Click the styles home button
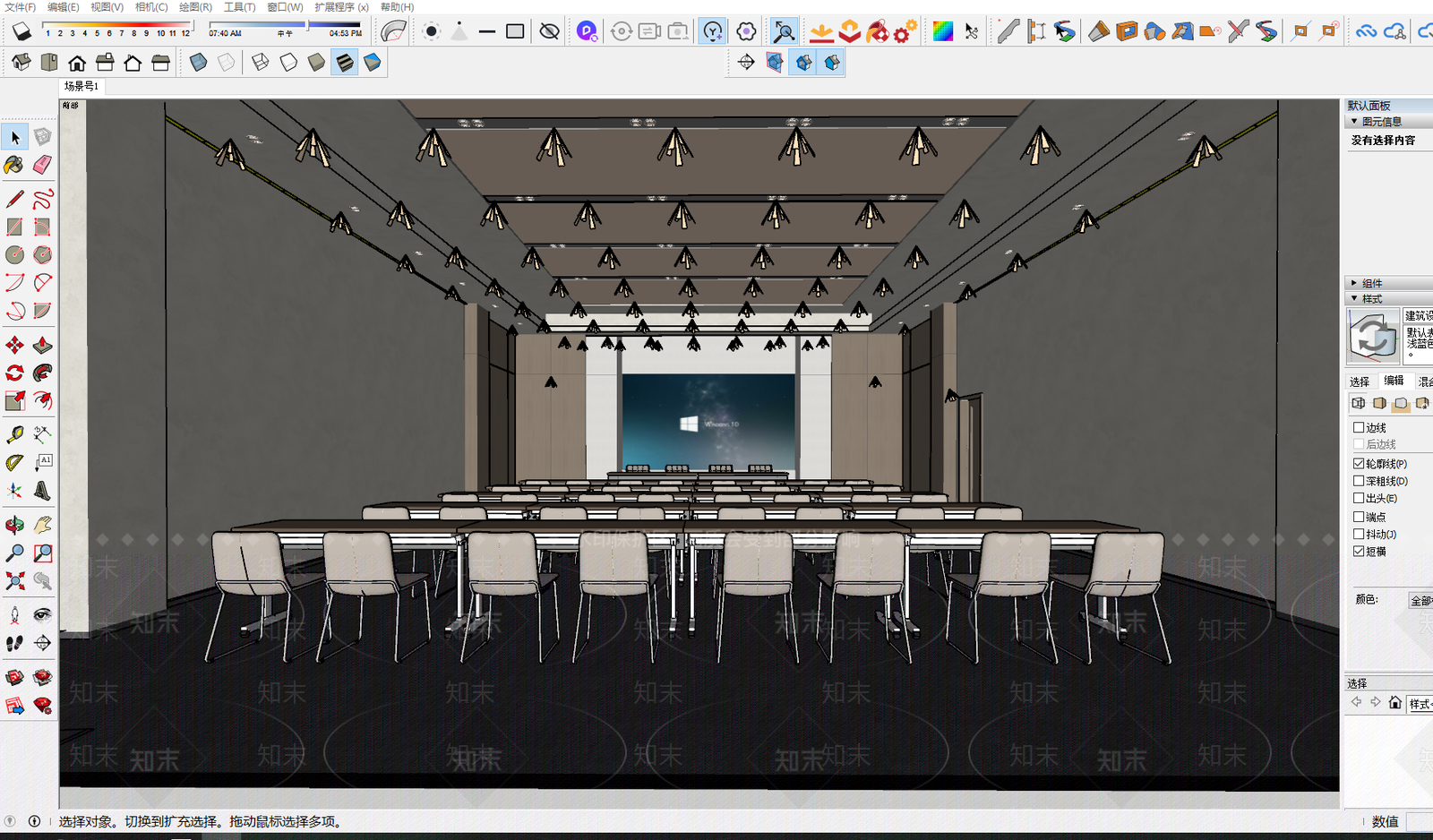Image resolution: width=1433 pixels, height=840 pixels. tap(1394, 703)
